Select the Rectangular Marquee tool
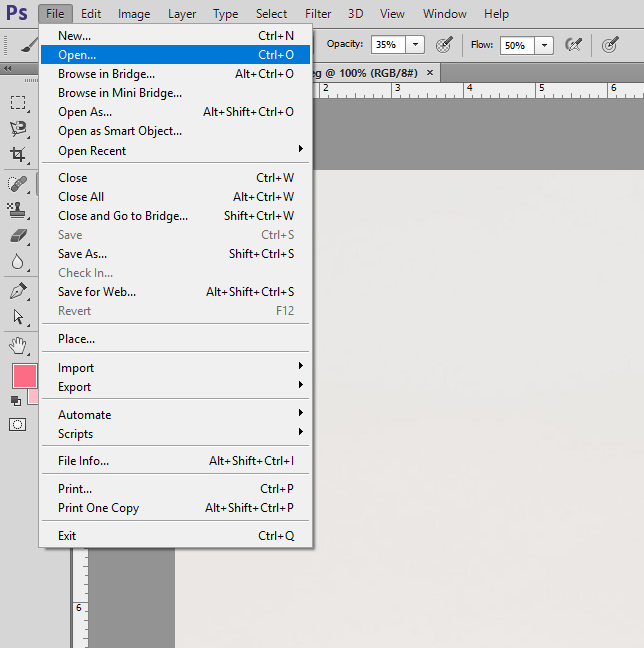644x648 pixels. point(18,103)
